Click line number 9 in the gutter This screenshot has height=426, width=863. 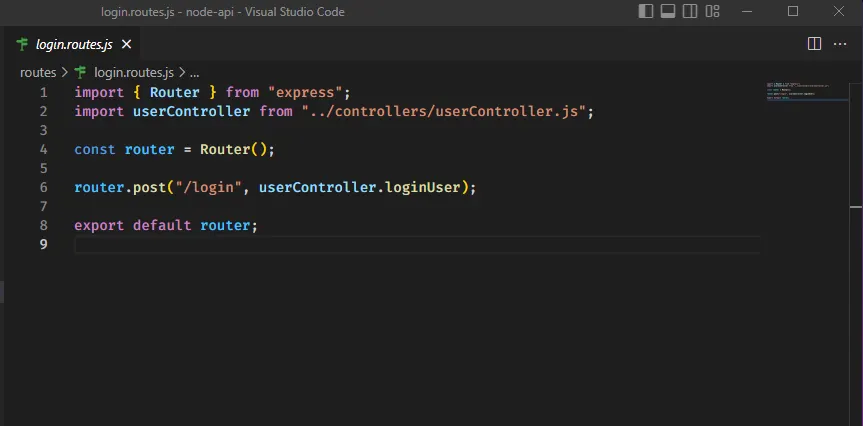point(43,244)
